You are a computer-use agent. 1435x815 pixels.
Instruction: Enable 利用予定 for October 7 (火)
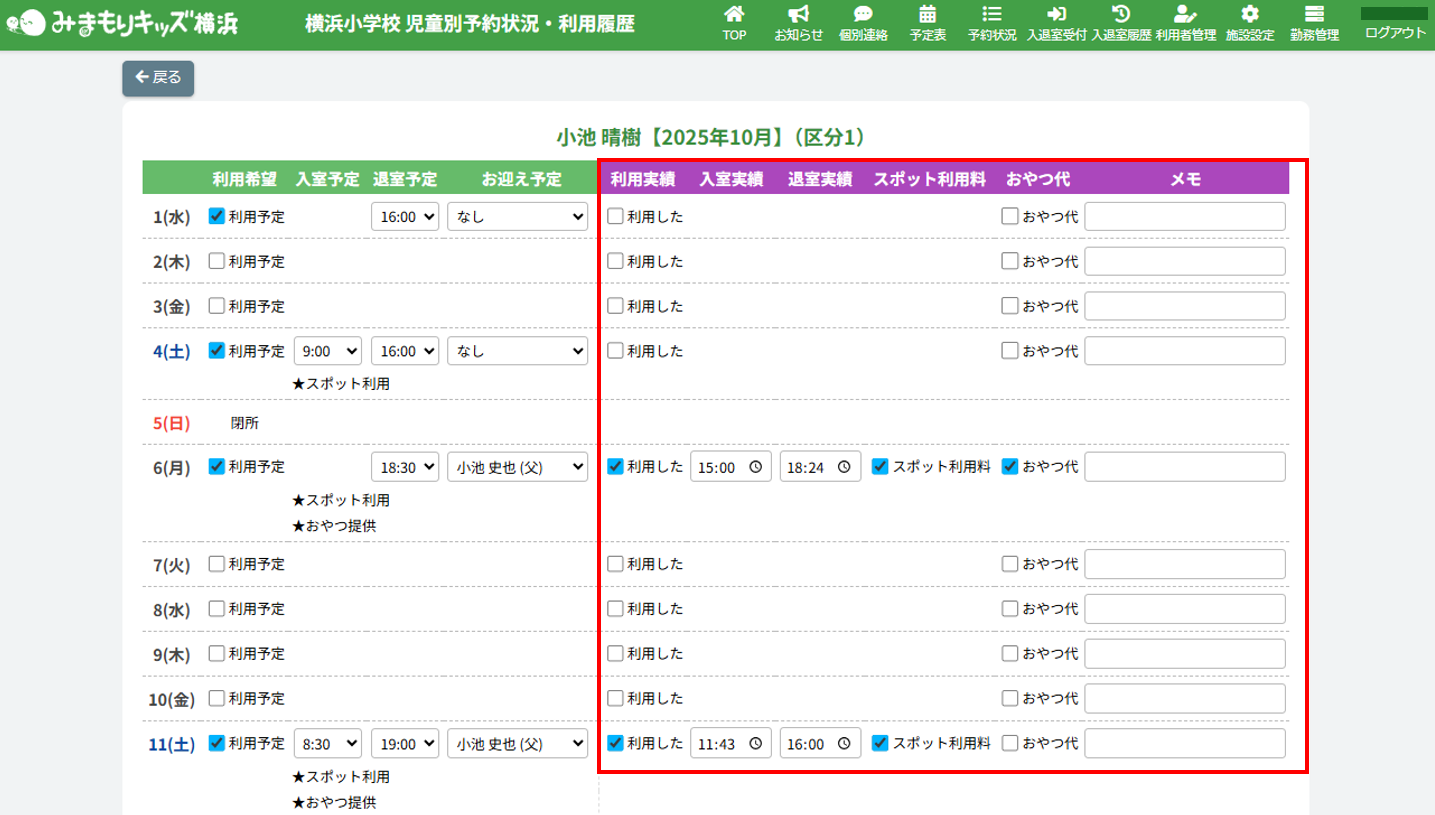click(216, 563)
